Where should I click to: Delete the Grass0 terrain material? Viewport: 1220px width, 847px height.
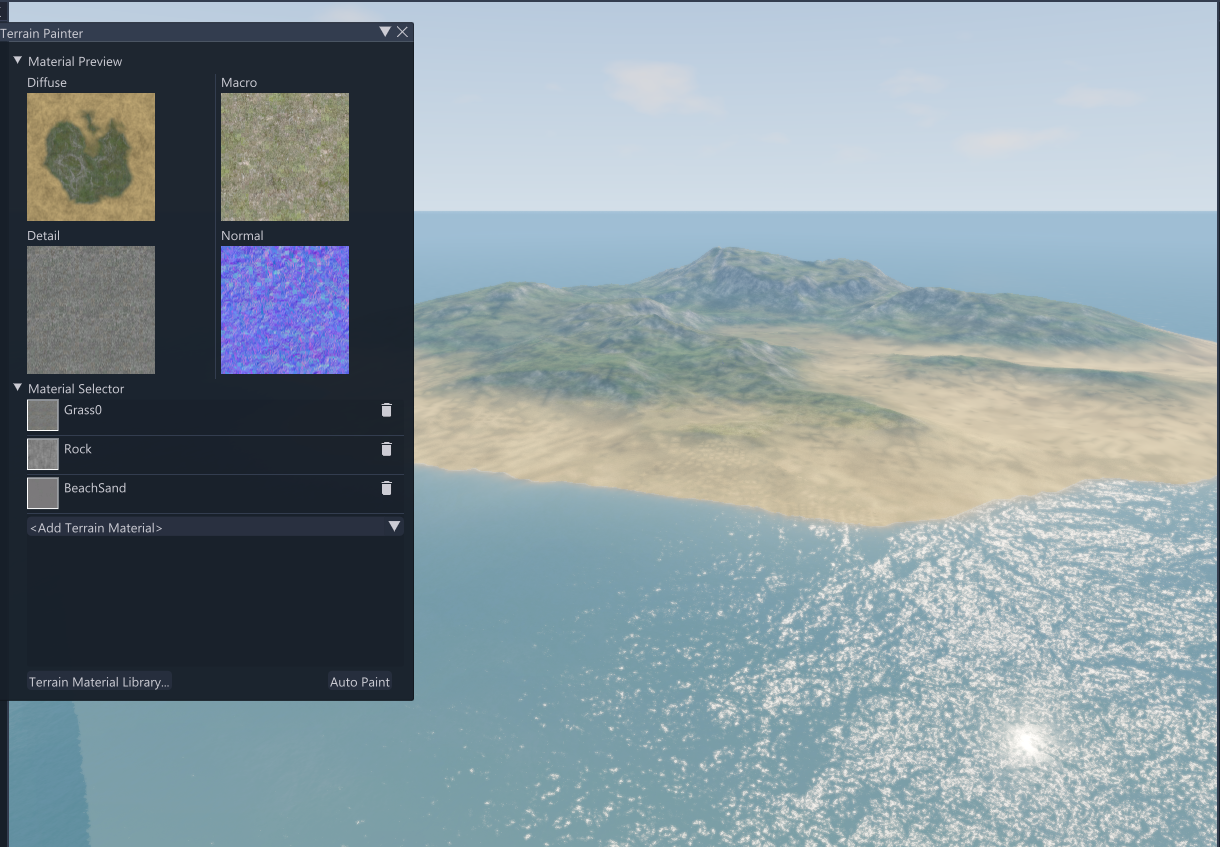click(386, 410)
